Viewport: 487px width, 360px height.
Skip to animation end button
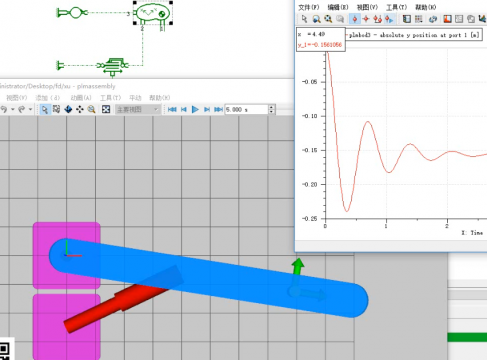(x=218, y=109)
